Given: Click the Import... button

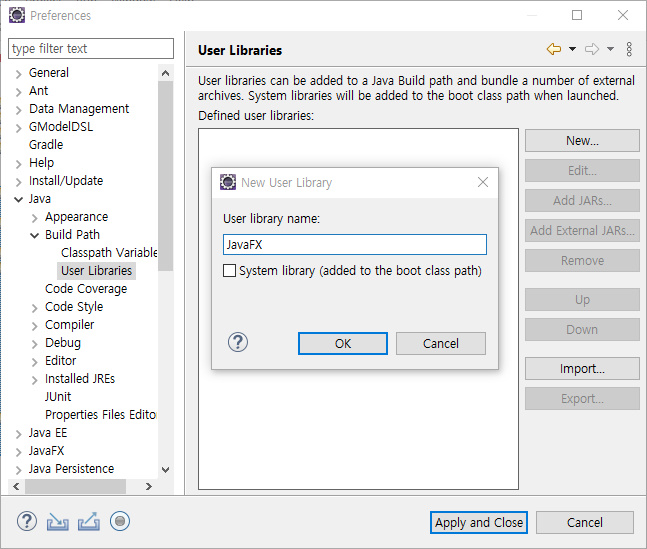Looking at the screenshot, I should pos(582,369).
